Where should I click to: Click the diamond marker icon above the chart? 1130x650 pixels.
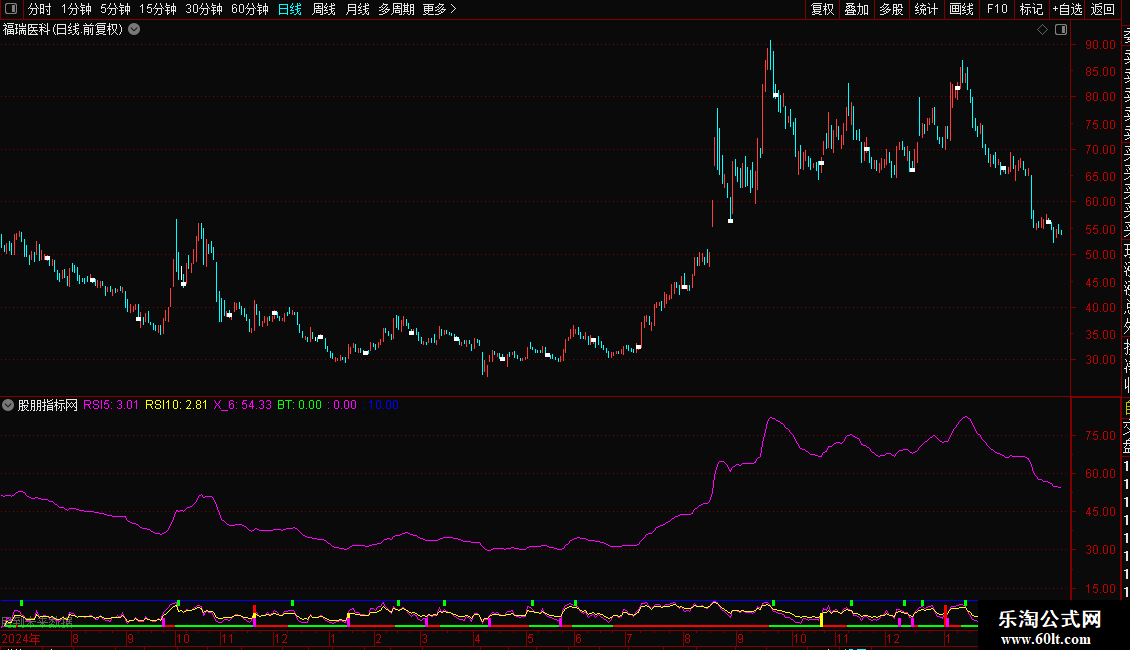1042,30
